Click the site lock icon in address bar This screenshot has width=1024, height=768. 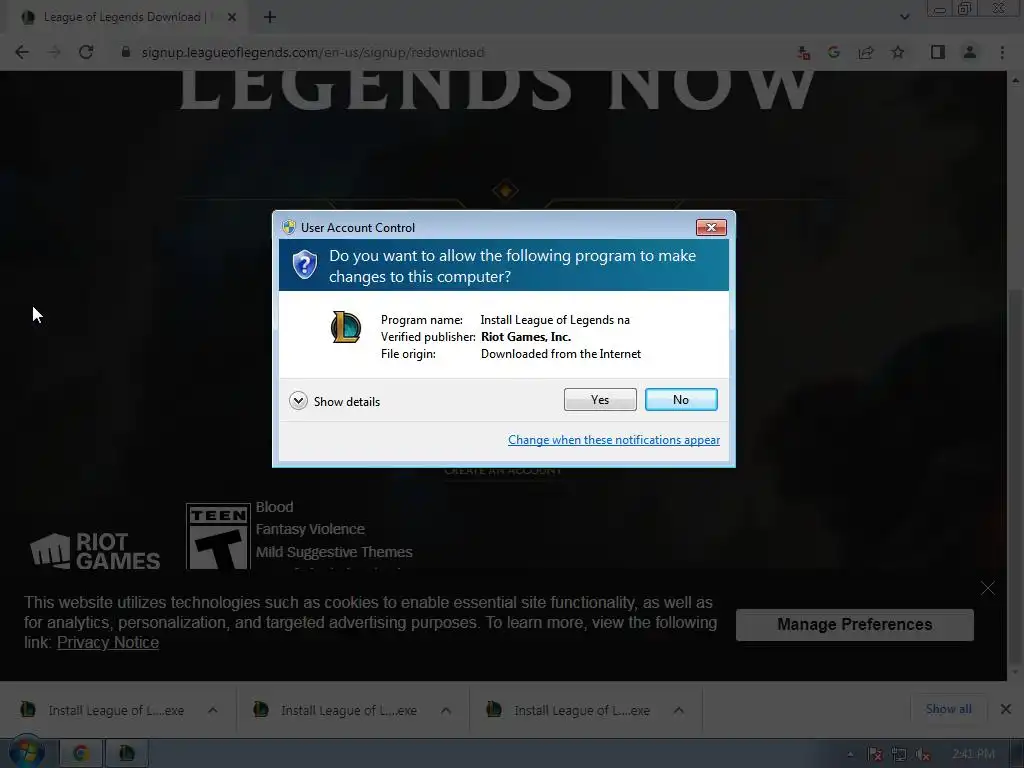125,52
